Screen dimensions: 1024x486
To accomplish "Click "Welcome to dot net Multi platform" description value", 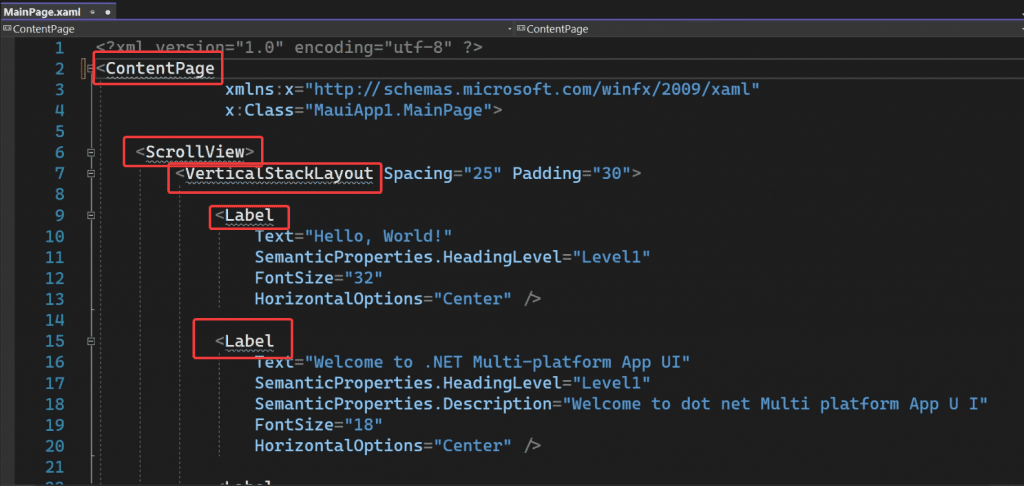I will pyautogui.click(x=774, y=404).
